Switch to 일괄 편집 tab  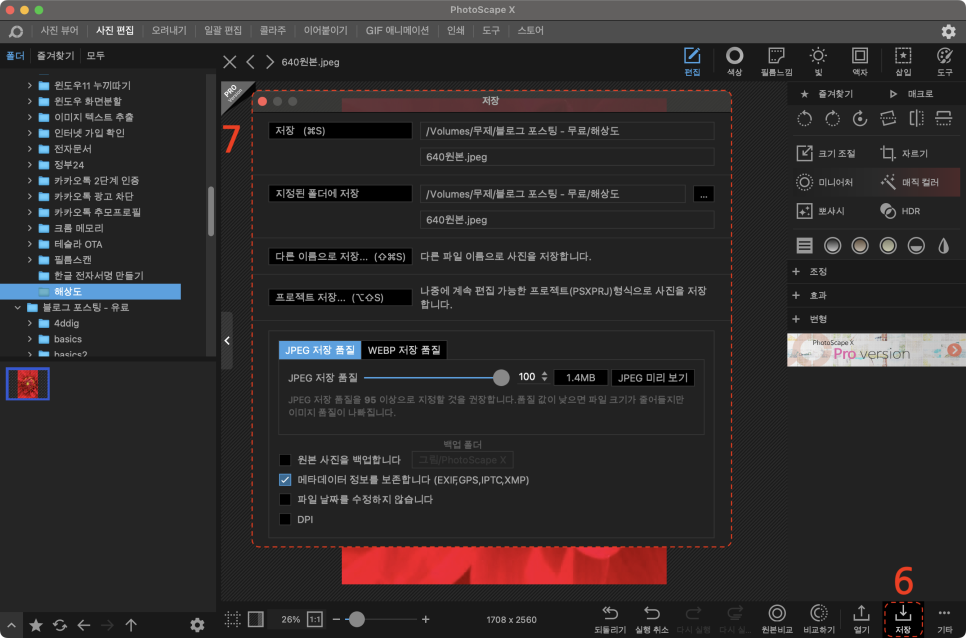[x=222, y=30]
